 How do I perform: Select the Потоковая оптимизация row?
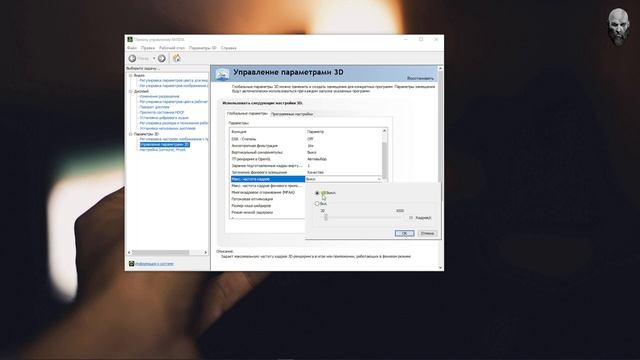click(267, 199)
